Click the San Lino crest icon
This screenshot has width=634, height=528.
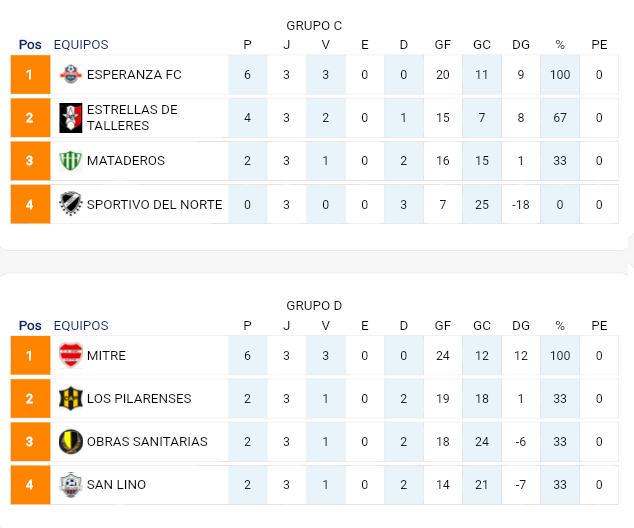click(70, 485)
